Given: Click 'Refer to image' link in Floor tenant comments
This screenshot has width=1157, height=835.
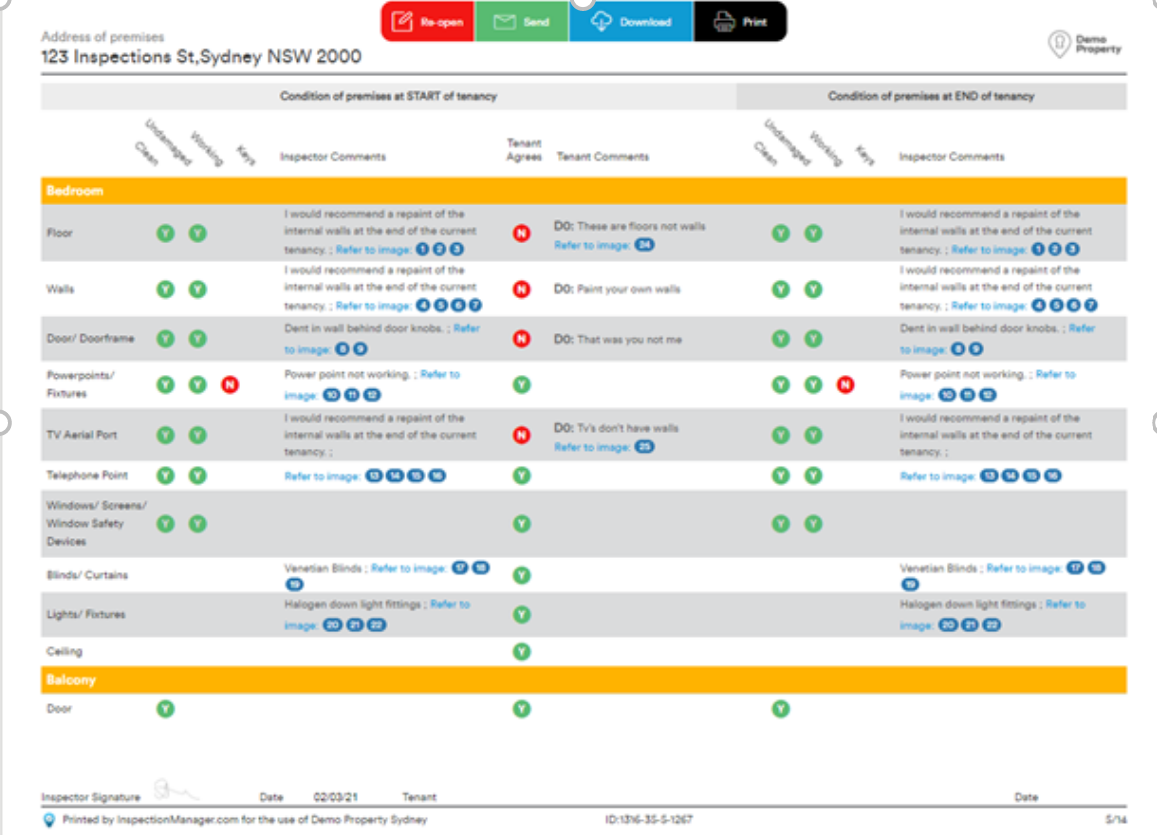Looking at the screenshot, I should pos(592,245).
